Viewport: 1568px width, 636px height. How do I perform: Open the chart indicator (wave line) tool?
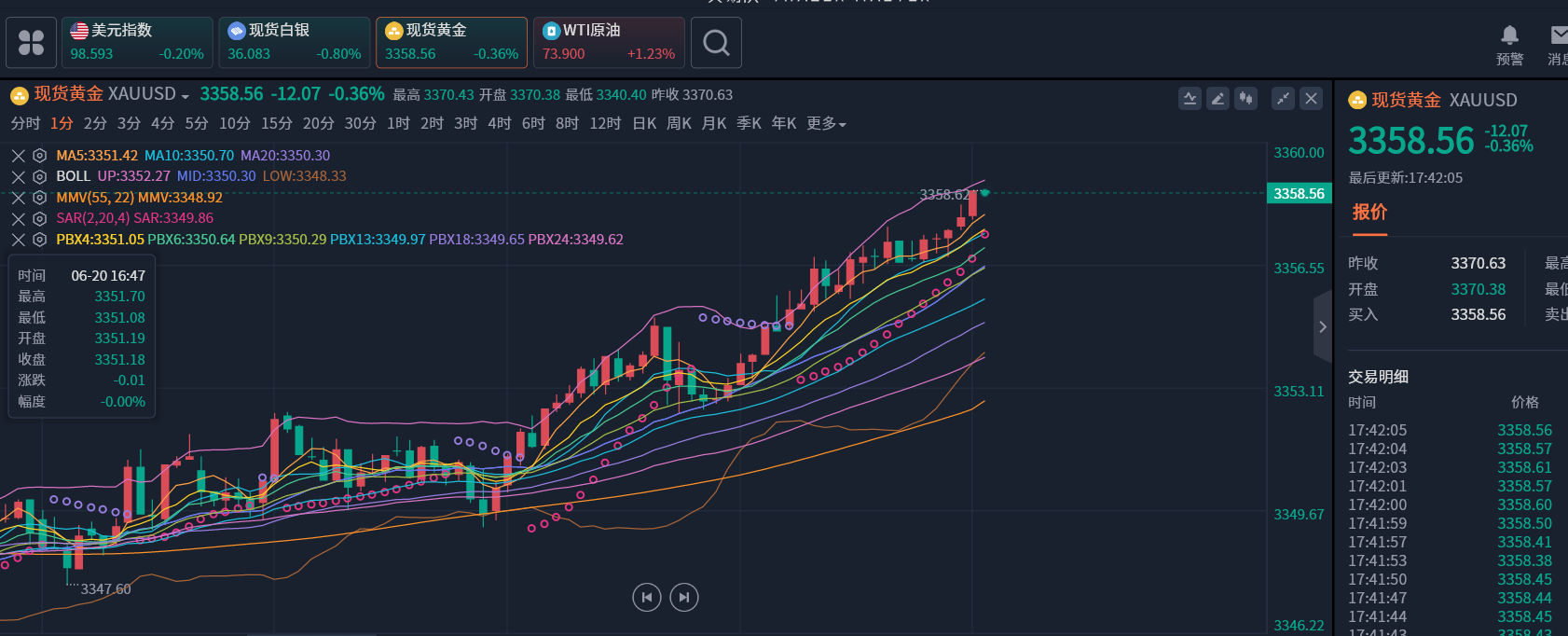pos(1190,98)
